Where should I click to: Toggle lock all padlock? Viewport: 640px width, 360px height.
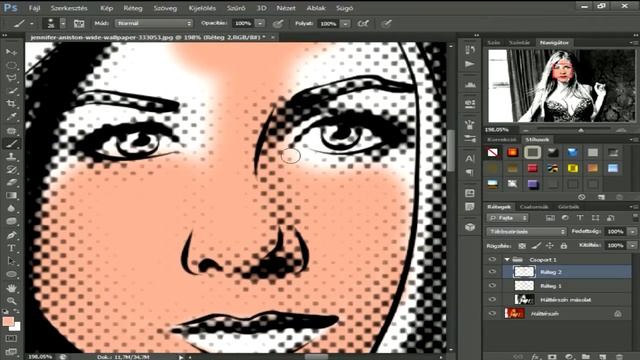pos(564,246)
